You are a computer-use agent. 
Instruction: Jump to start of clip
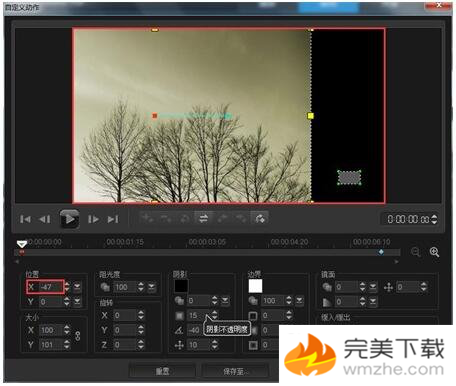pyautogui.click(x=25, y=219)
